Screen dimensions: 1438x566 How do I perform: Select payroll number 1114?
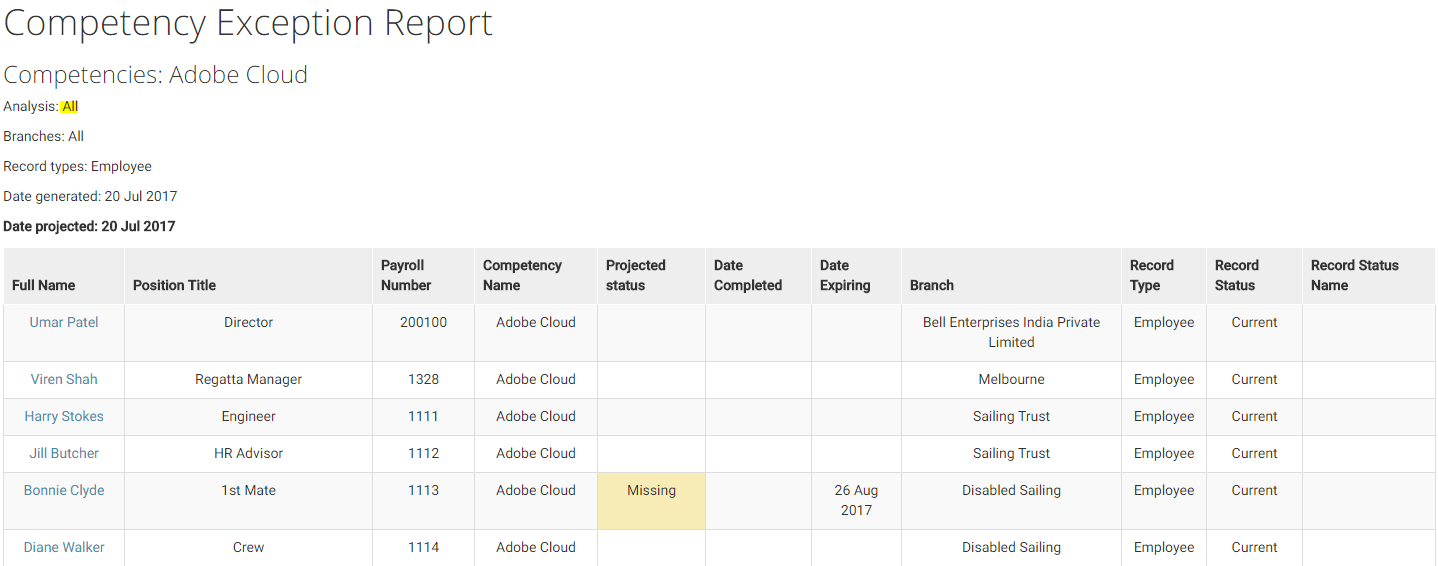click(424, 547)
